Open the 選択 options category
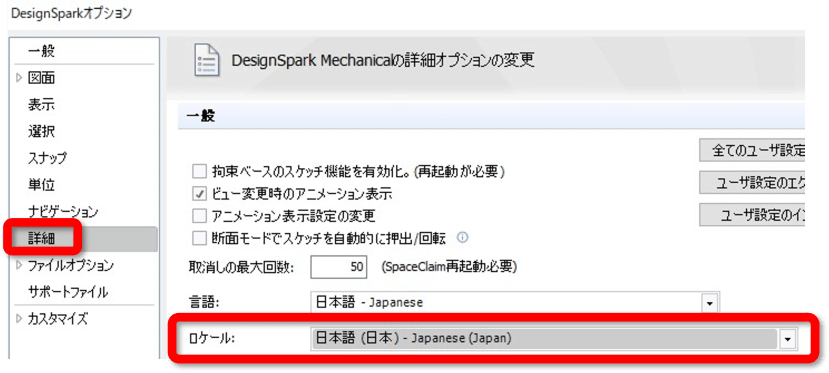This screenshot has height=373, width=829. (41, 132)
